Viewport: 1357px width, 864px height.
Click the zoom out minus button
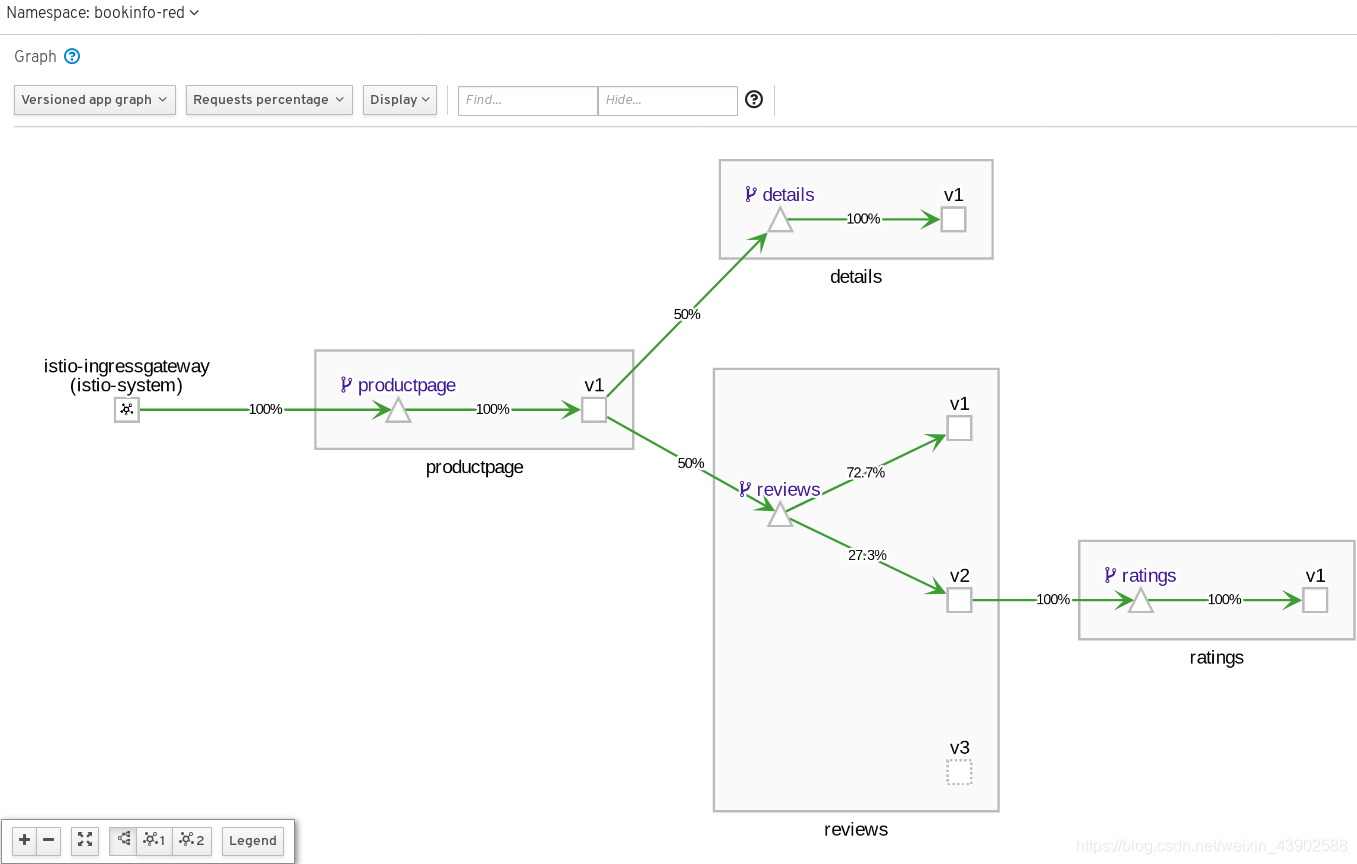(x=48, y=840)
